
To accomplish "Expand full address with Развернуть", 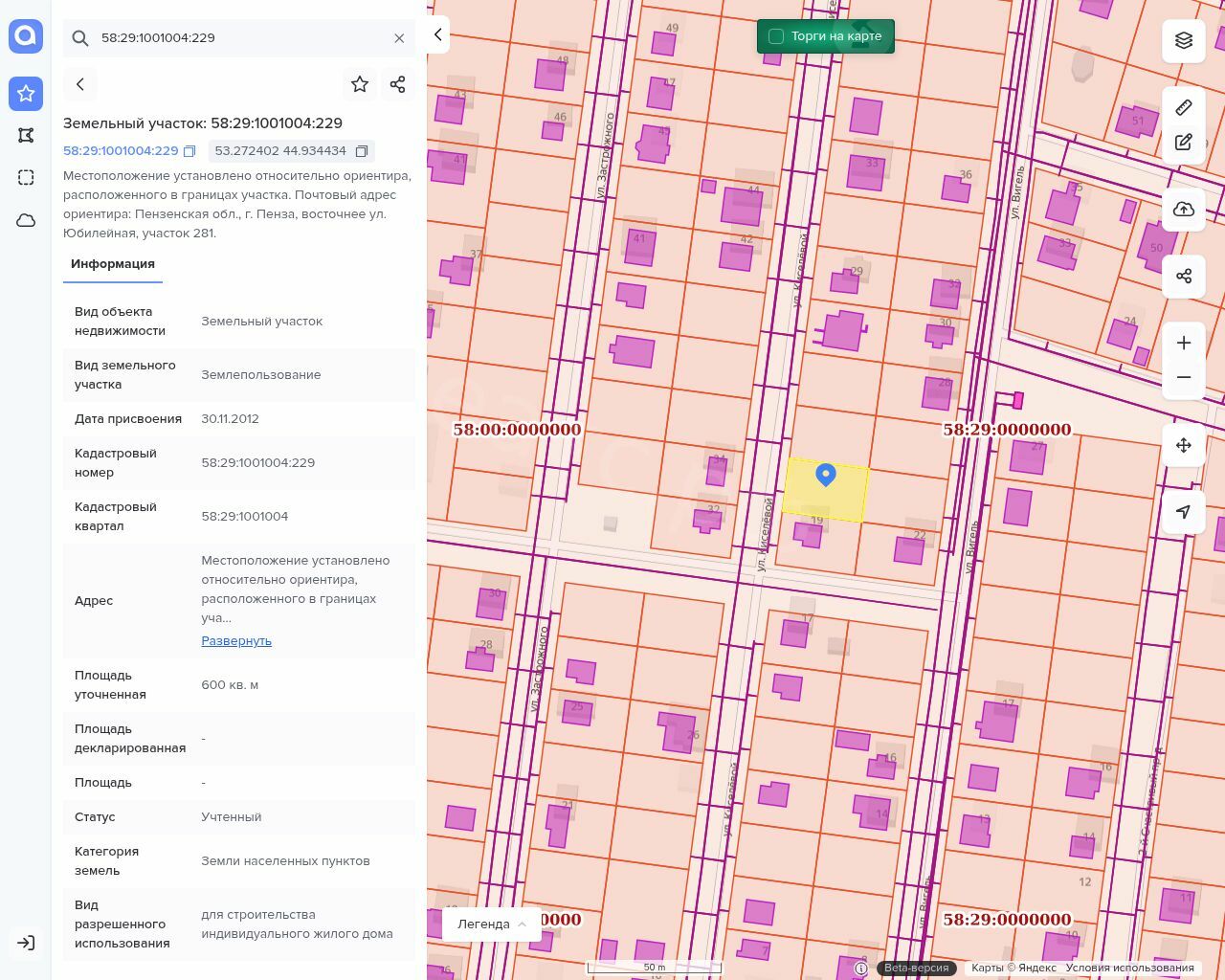I will pyautogui.click(x=236, y=640).
